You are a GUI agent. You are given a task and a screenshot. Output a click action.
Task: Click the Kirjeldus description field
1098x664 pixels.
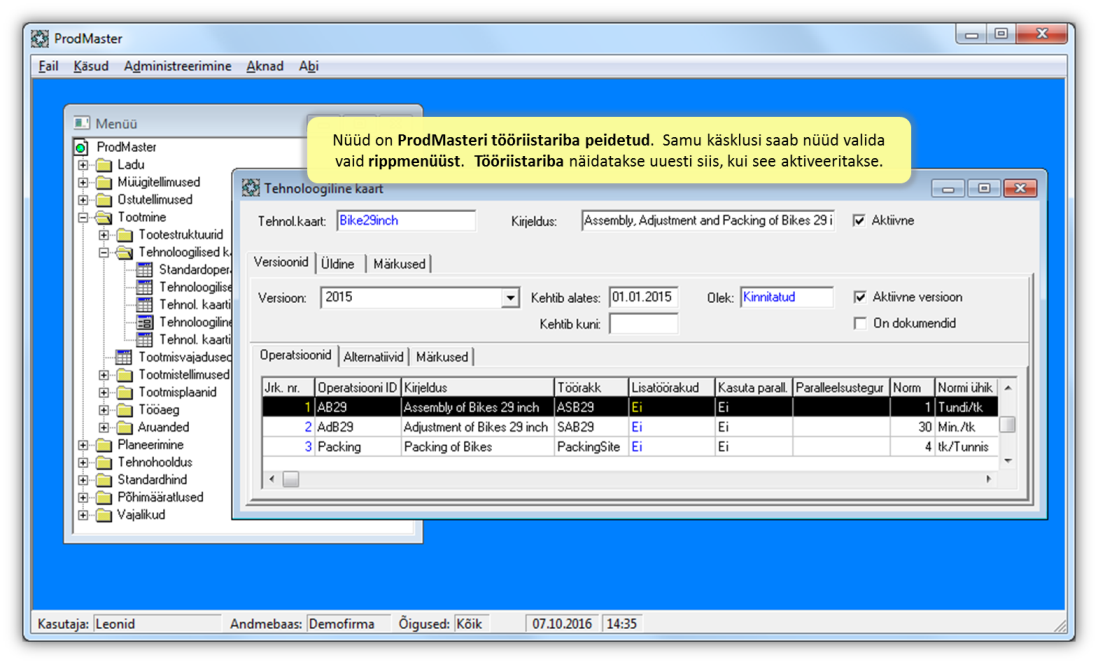coord(708,221)
